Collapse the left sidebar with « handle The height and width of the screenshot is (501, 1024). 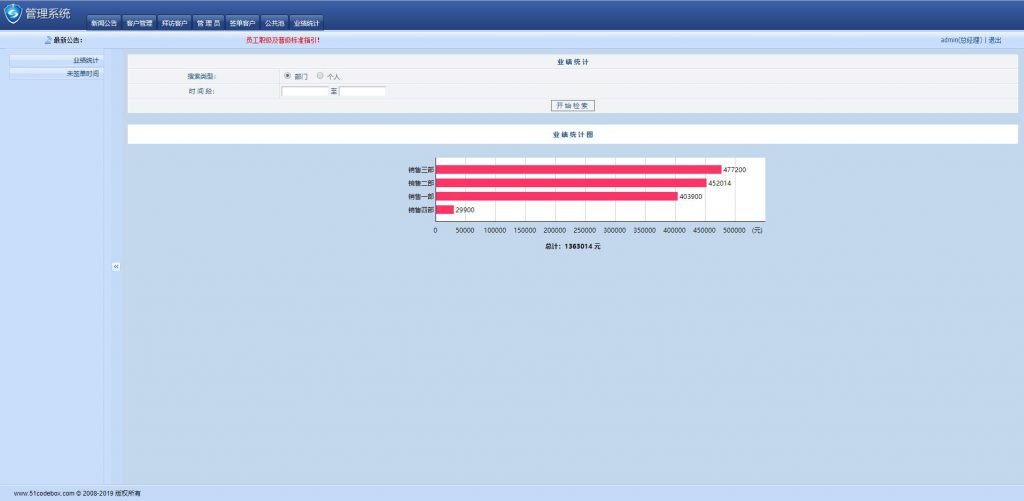116,267
